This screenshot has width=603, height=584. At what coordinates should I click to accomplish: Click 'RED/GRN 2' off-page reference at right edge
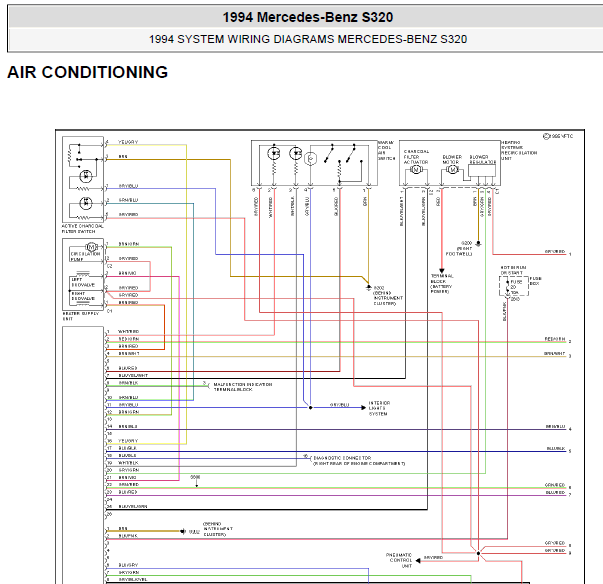558,339
